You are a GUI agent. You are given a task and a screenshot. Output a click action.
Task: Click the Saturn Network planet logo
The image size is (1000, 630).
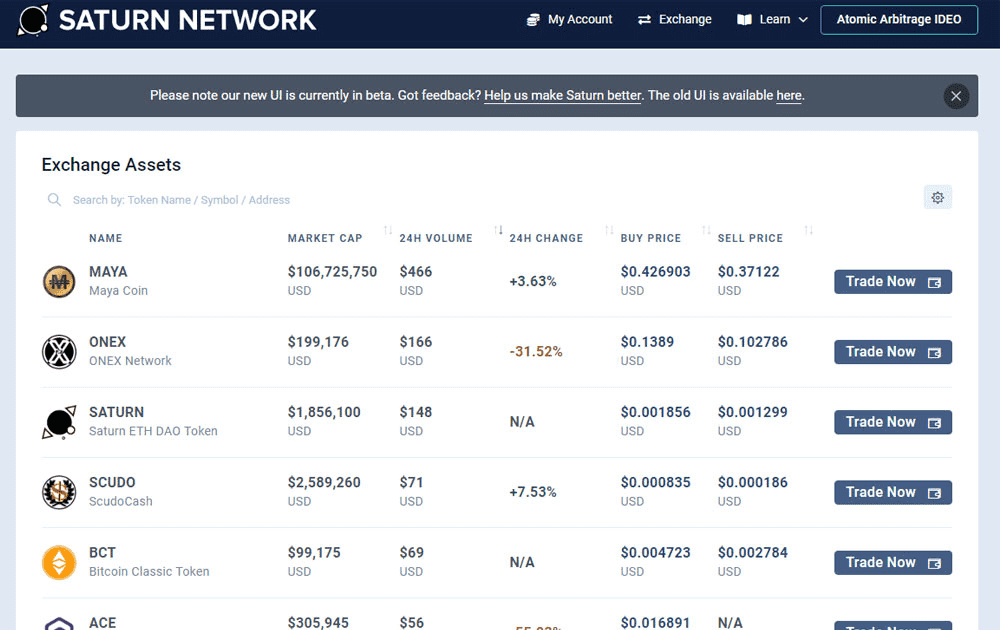coord(31,19)
